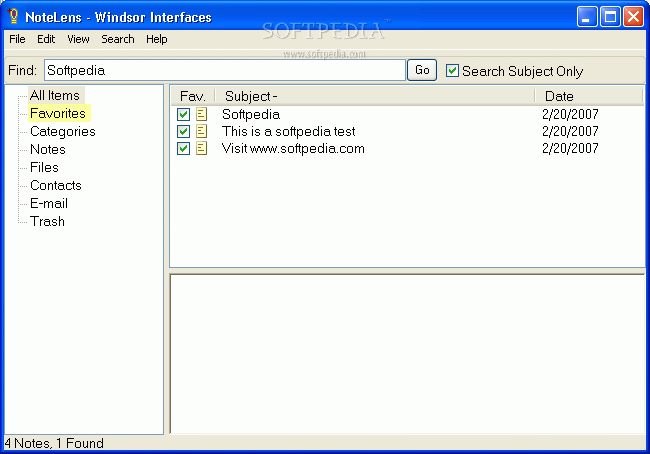Open the File menu

coord(17,39)
